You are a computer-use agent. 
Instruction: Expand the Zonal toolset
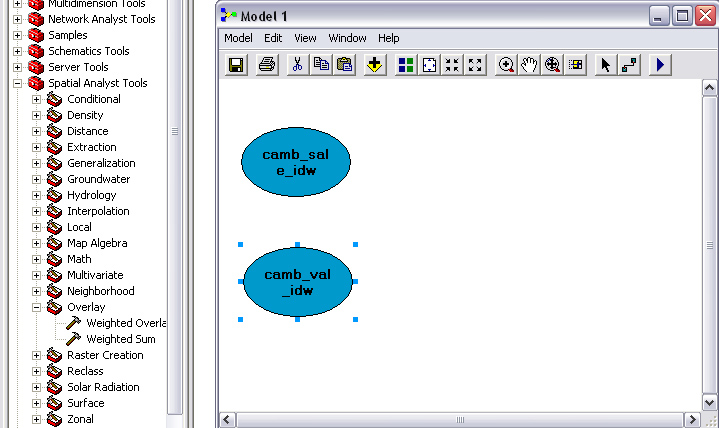point(36,419)
